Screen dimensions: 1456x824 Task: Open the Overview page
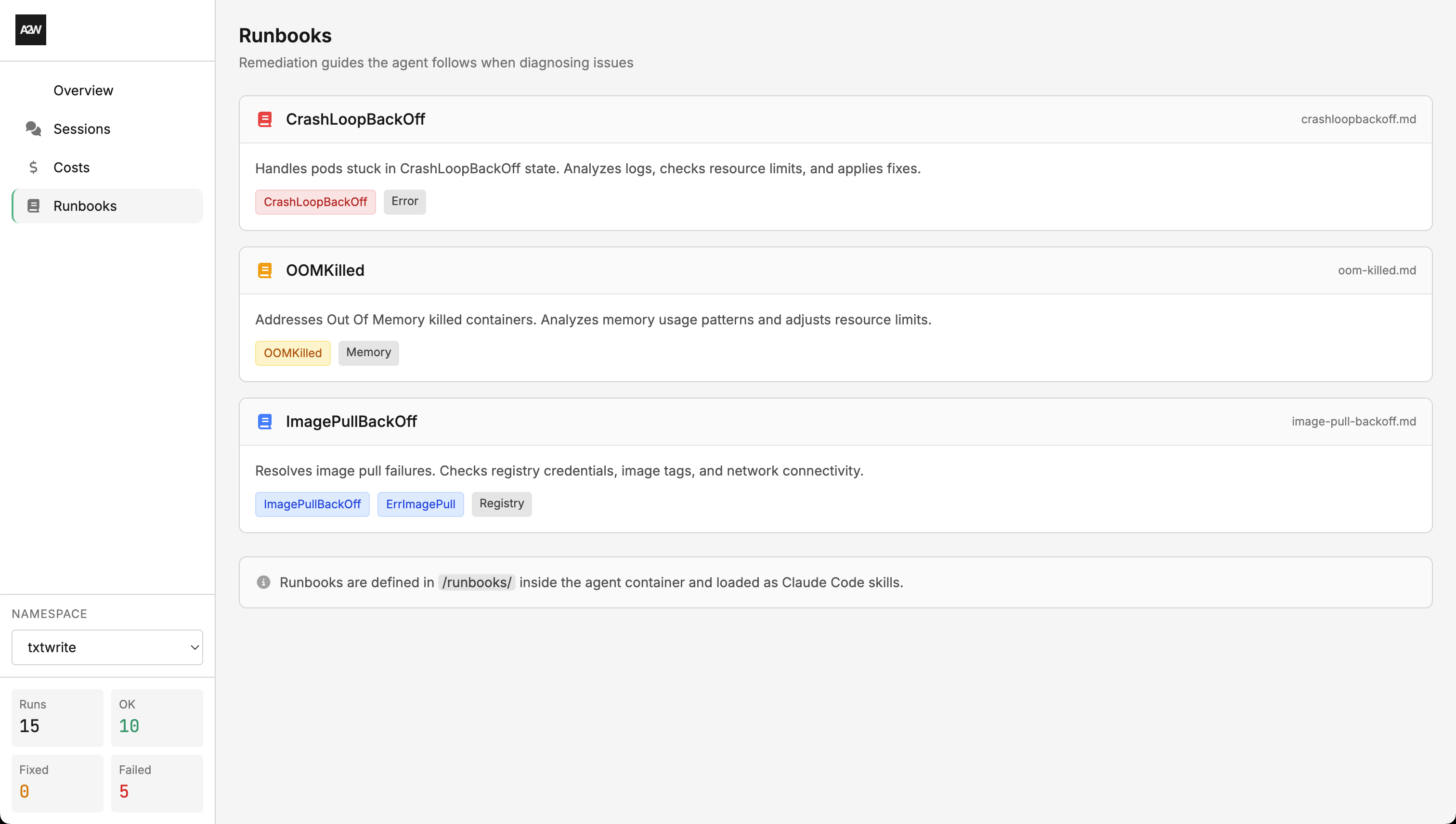(83, 90)
